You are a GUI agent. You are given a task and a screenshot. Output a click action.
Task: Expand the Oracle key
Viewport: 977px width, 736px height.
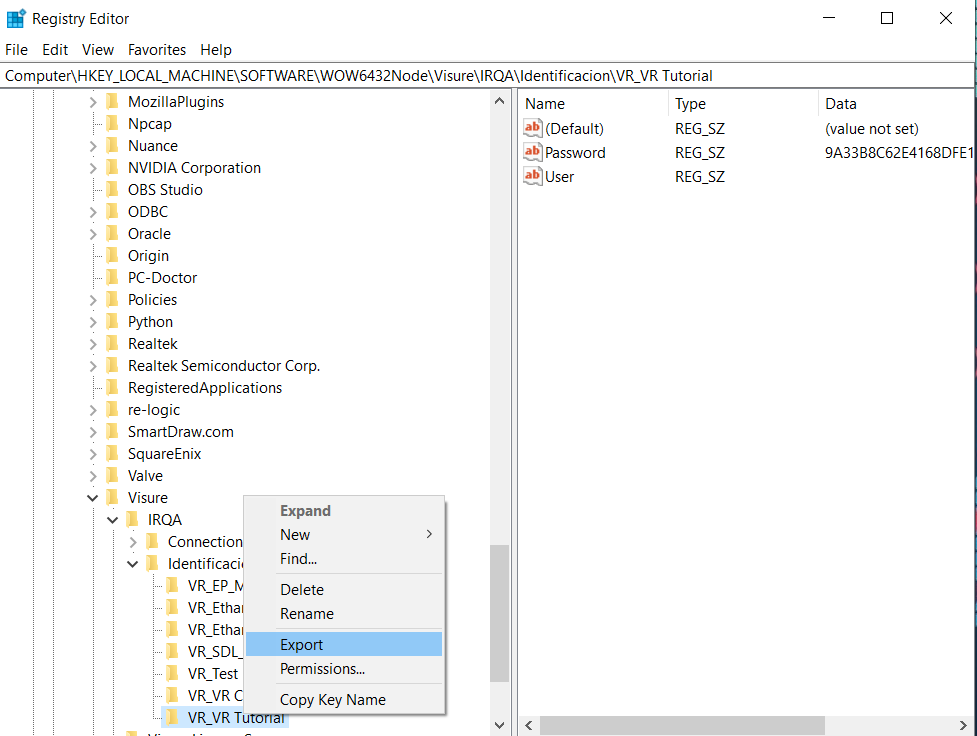point(93,234)
